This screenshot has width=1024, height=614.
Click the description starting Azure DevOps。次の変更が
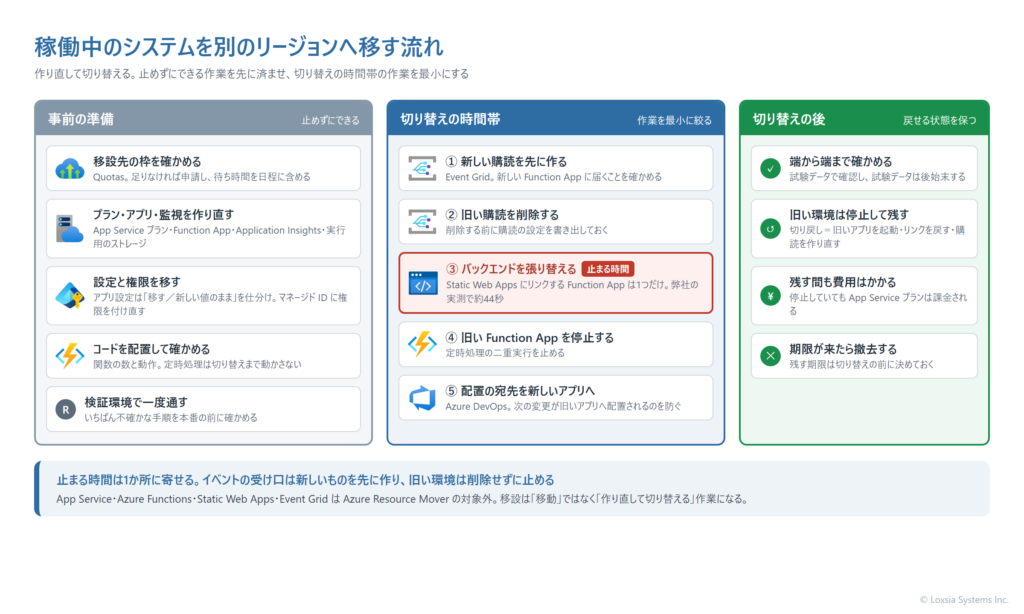click(x=564, y=406)
